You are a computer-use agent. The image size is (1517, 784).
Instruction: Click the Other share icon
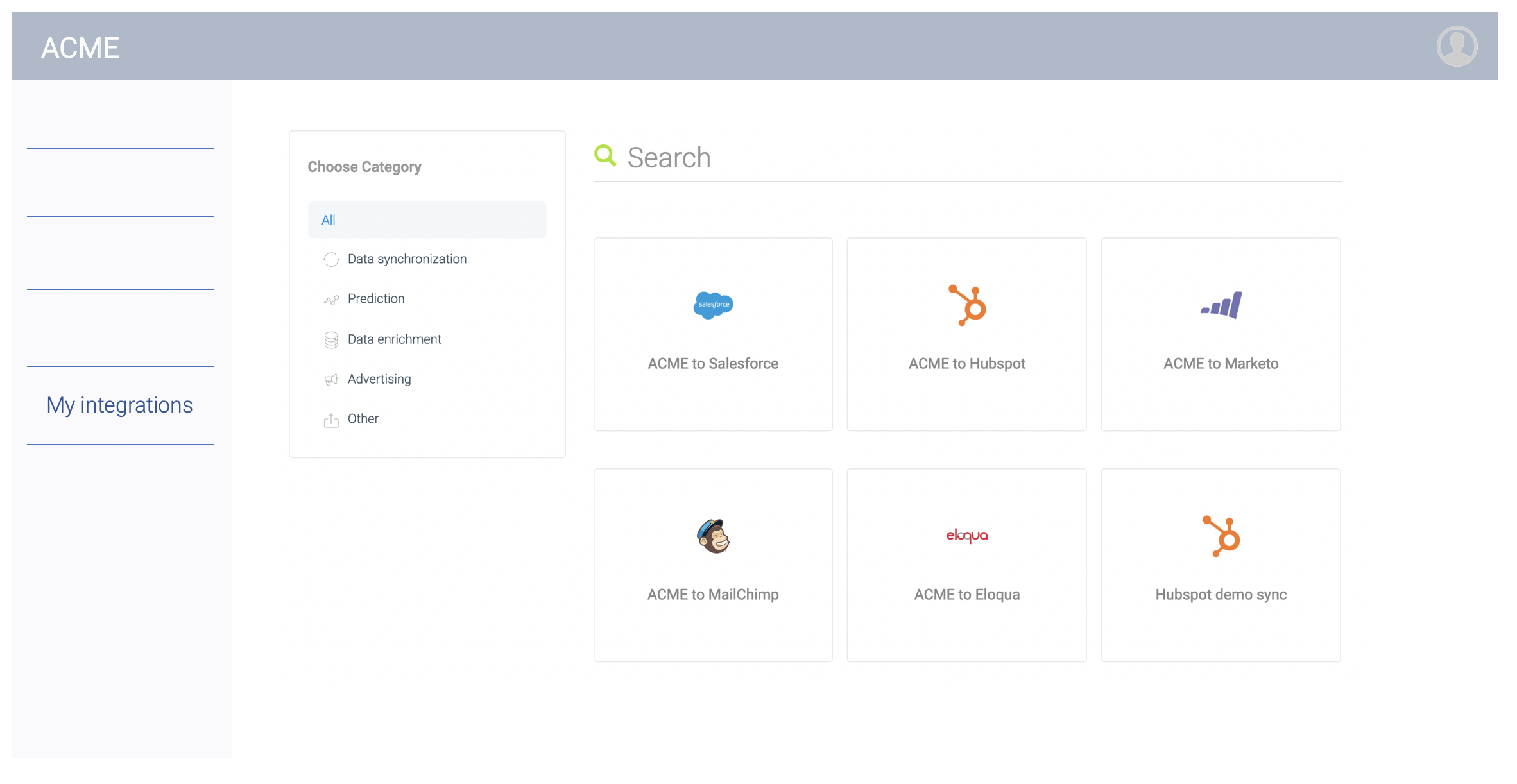pos(331,420)
